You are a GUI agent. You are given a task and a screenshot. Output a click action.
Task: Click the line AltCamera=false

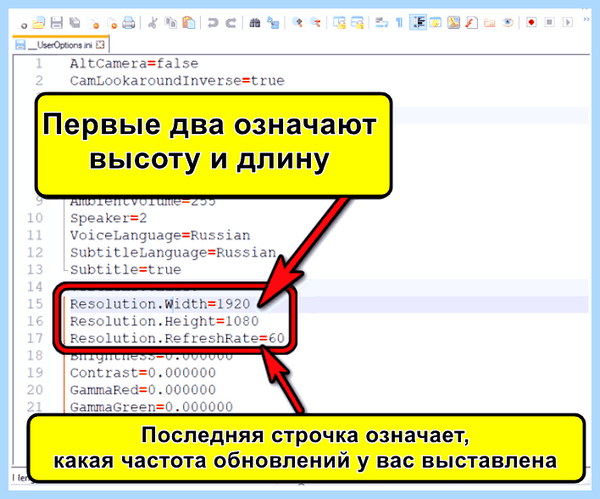click(x=134, y=64)
